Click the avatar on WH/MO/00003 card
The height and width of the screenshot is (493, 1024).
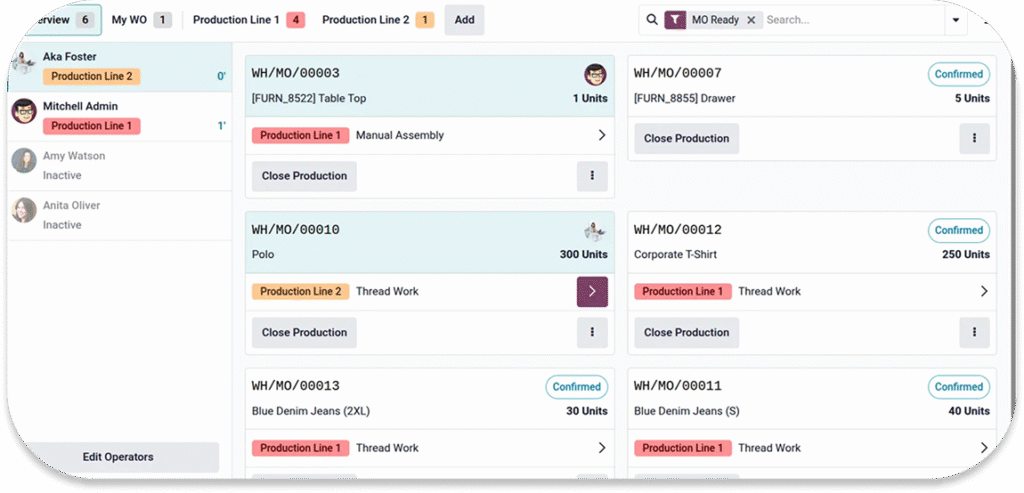(595, 75)
